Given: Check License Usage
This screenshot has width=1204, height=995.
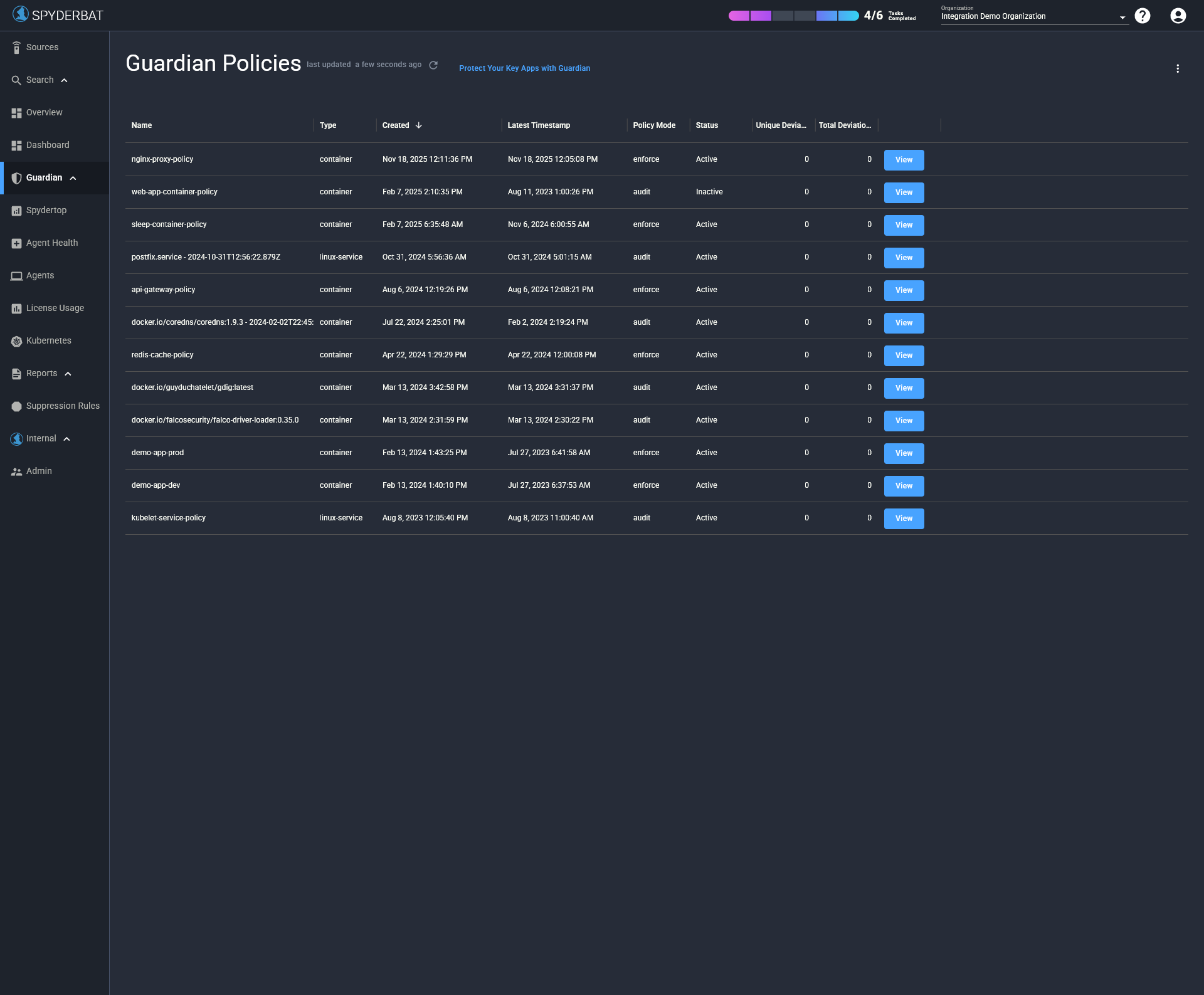Looking at the screenshot, I should [x=55, y=308].
